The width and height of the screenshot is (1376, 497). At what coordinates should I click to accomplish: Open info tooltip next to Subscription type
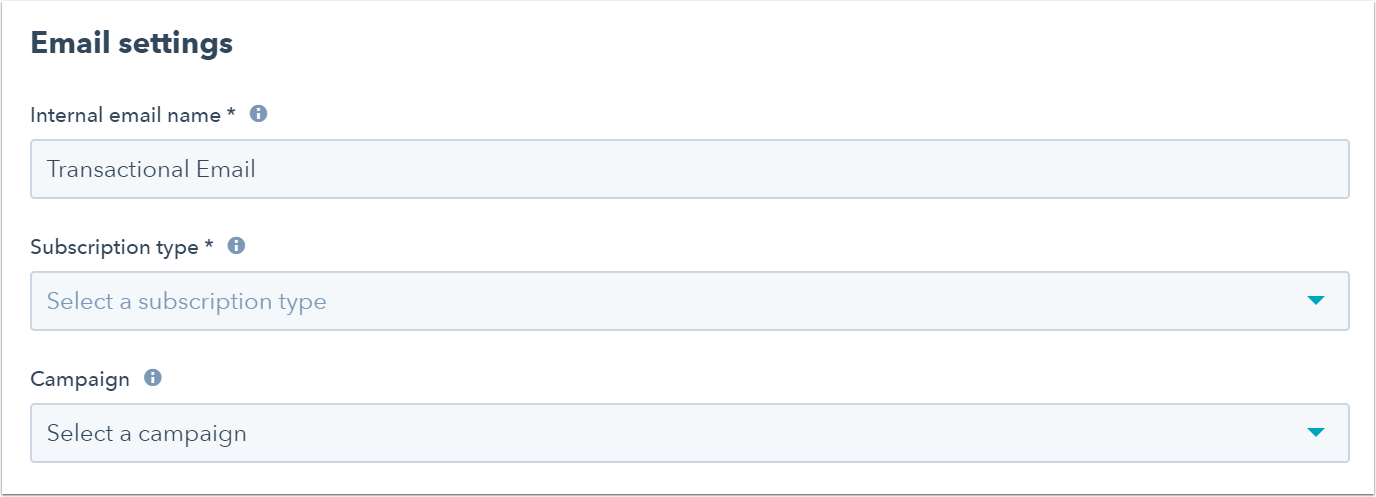(x=236, y=246)
